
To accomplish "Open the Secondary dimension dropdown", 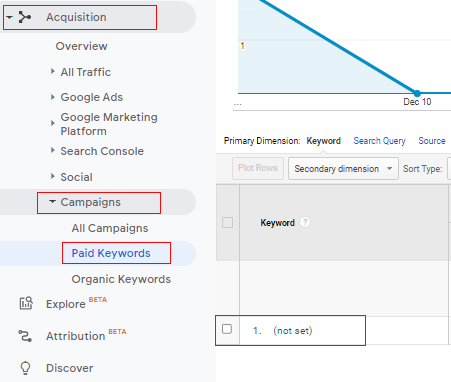I will 343,169.
